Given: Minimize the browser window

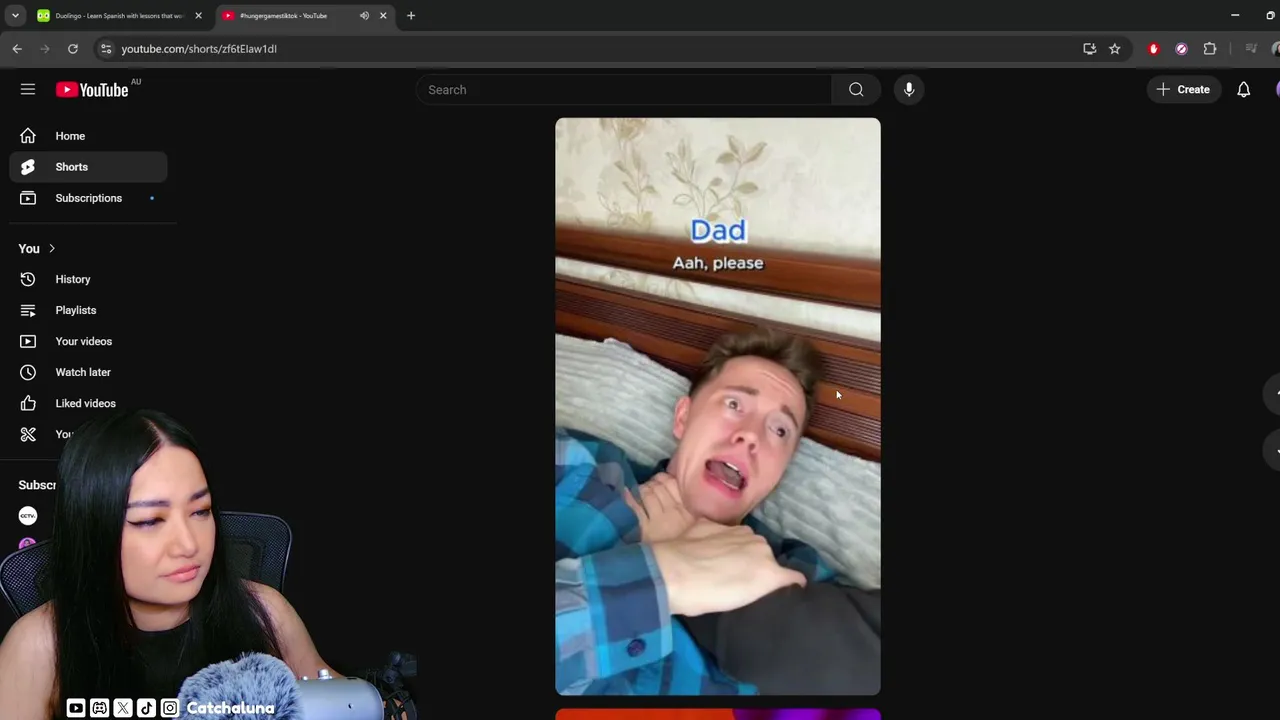Looking at the screenshot, I should click(x=1235, y=16).
